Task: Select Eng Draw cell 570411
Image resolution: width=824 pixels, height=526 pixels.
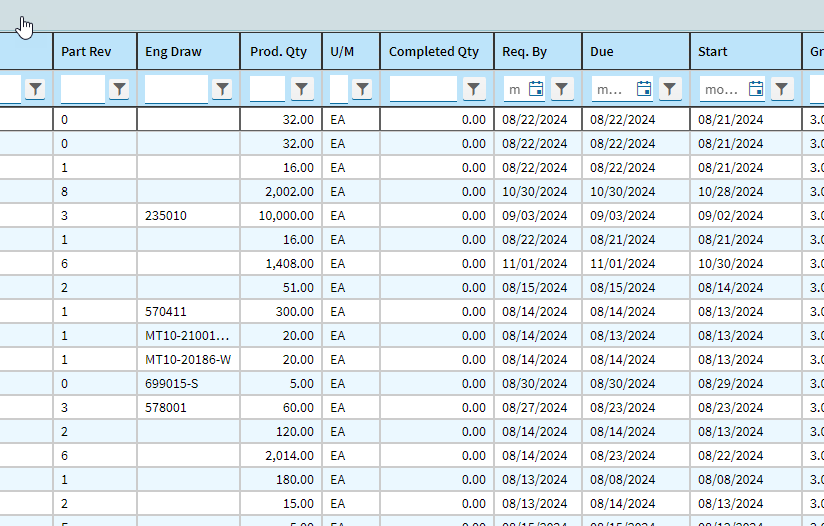Action: 189,312
